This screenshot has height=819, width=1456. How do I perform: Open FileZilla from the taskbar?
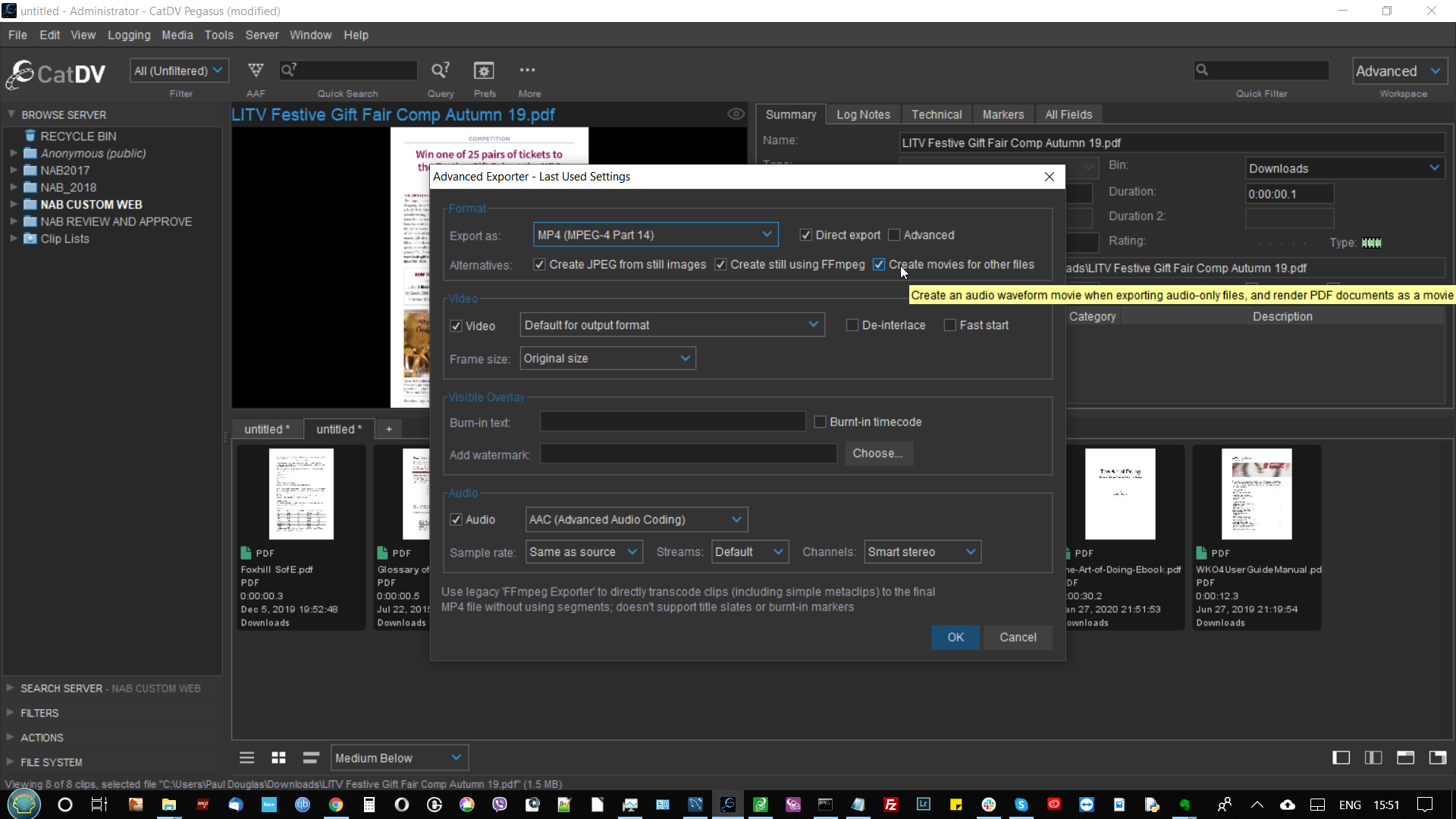891,805
